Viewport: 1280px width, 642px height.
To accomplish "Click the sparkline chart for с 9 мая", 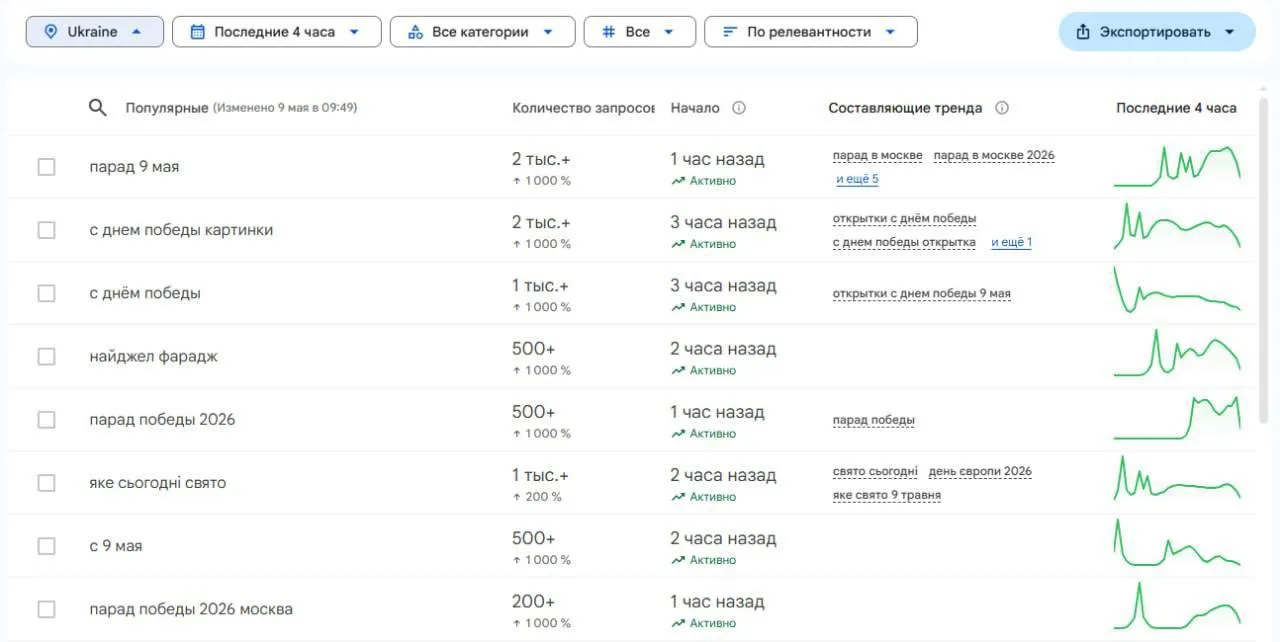I will (x=1177, y=543).
